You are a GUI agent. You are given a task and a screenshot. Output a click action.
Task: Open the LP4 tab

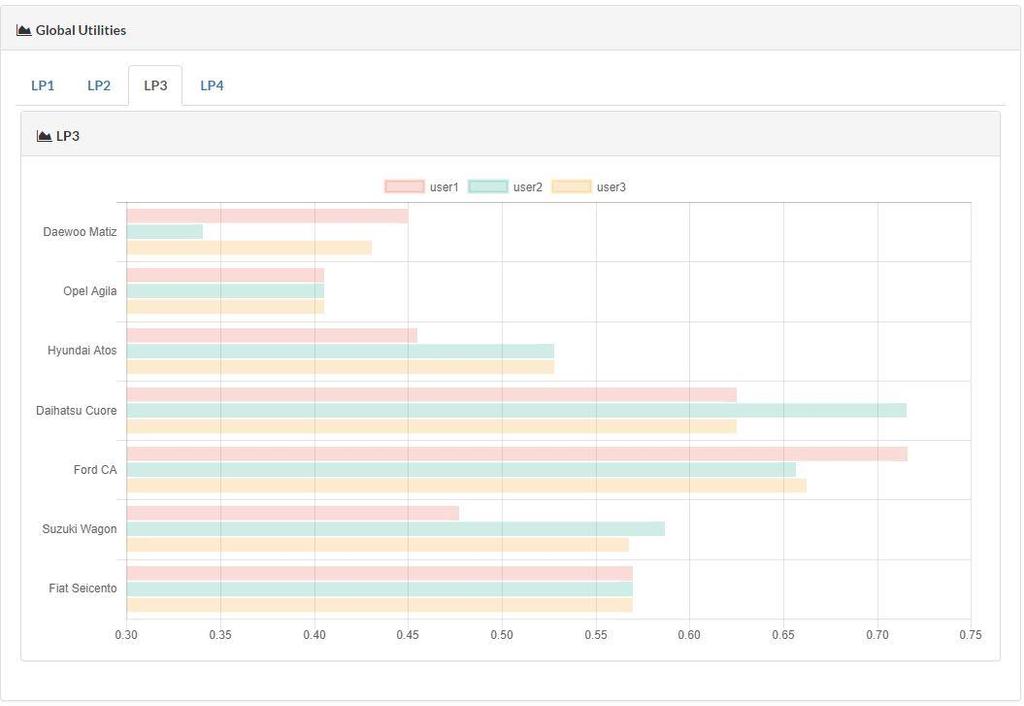click(212, 86)
